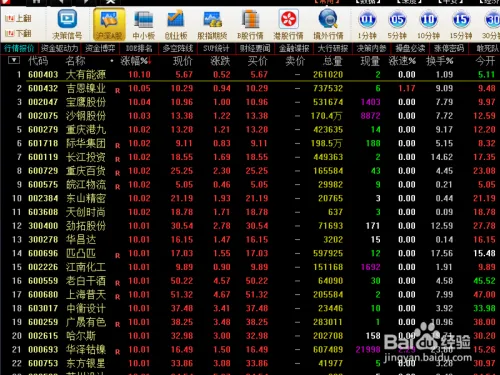The height and width of the screenshot is (375, 500).
Task: Select stock row 重庆百货
Action: click(x=250, y=171)
